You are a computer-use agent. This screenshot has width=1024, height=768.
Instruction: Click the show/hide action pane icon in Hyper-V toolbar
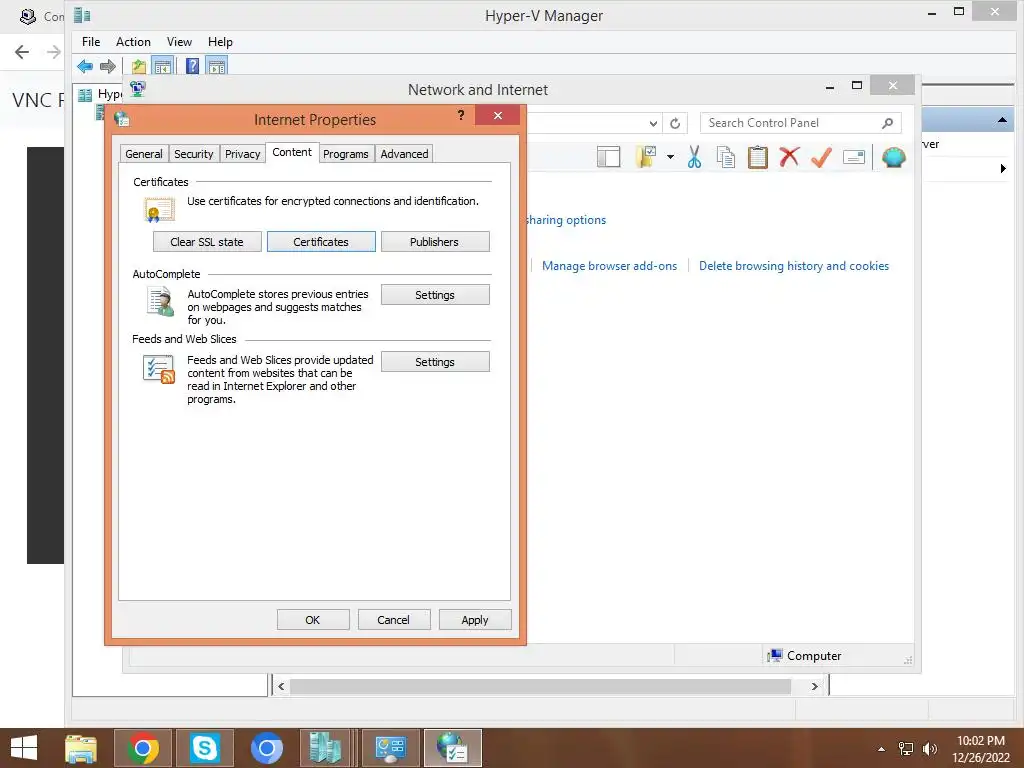click(217, 66)
